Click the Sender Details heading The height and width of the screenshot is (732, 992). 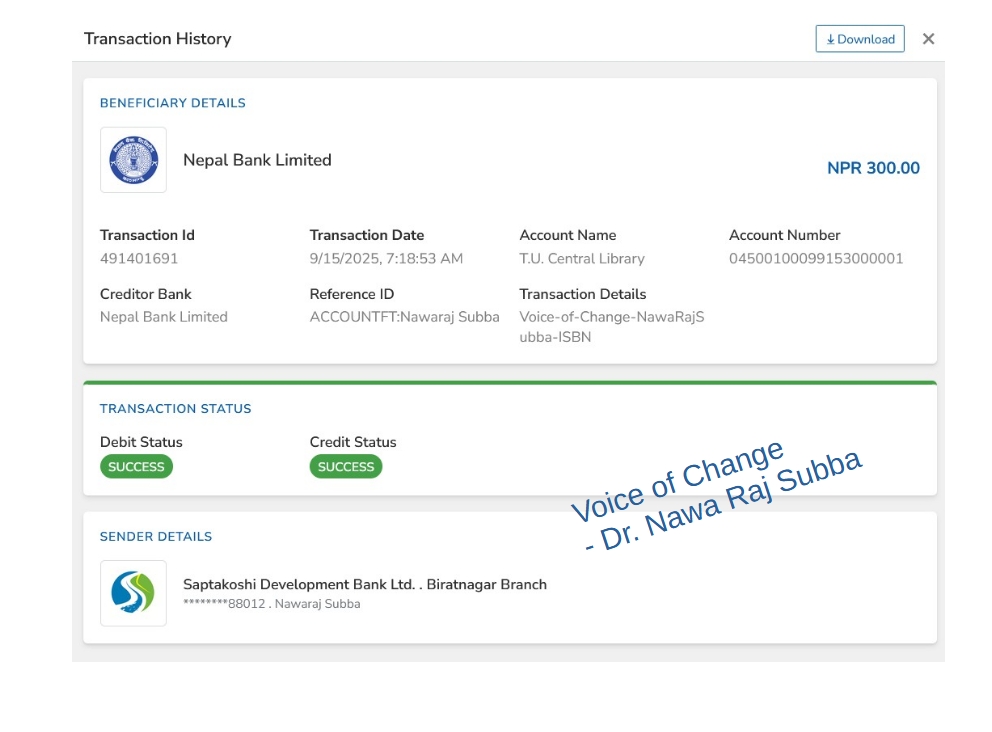156,537
